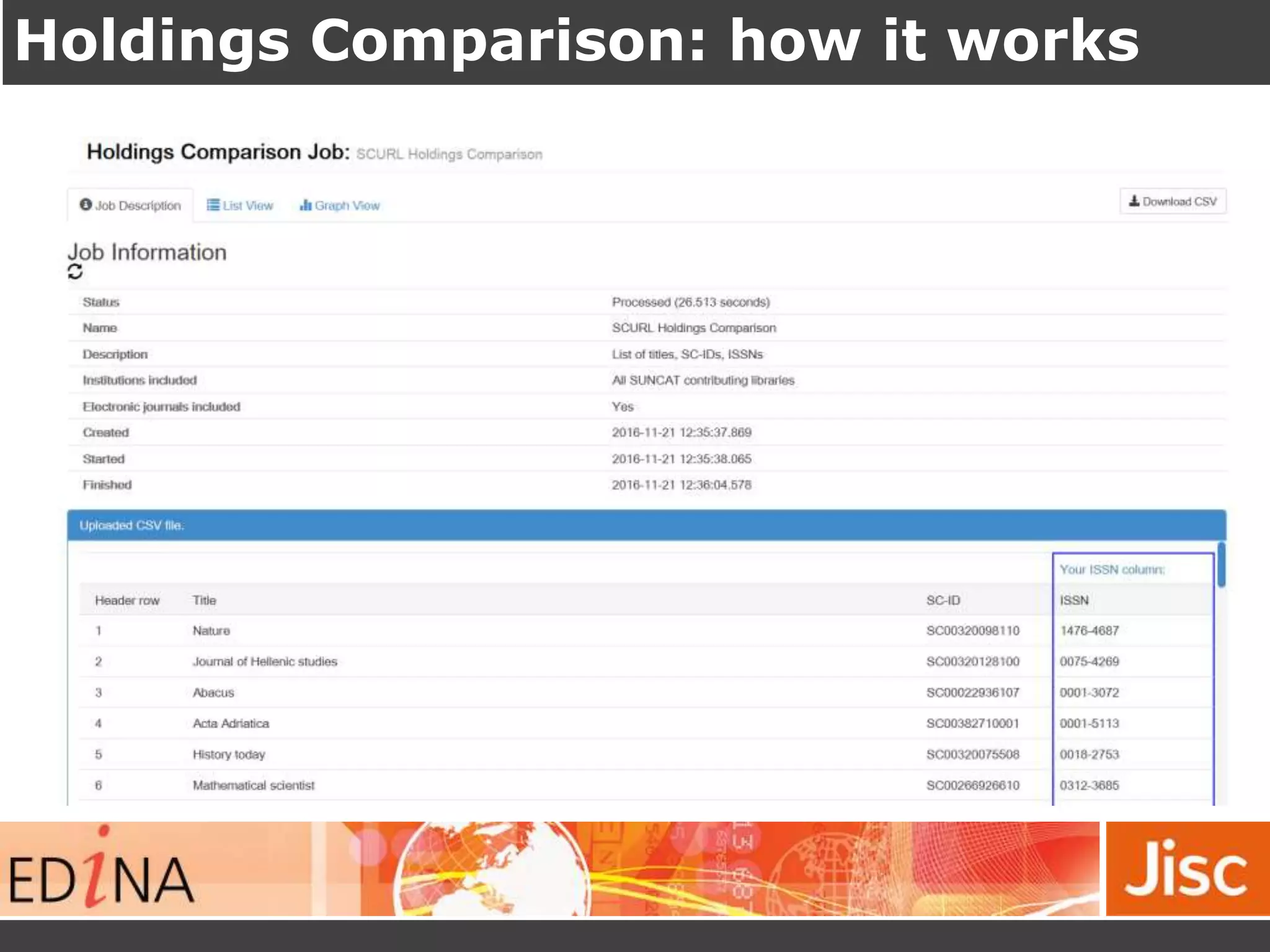The width and height of the screenshot is (1270, 952).
Task: Click the ISSN column header
Action: pos(1074,600)
